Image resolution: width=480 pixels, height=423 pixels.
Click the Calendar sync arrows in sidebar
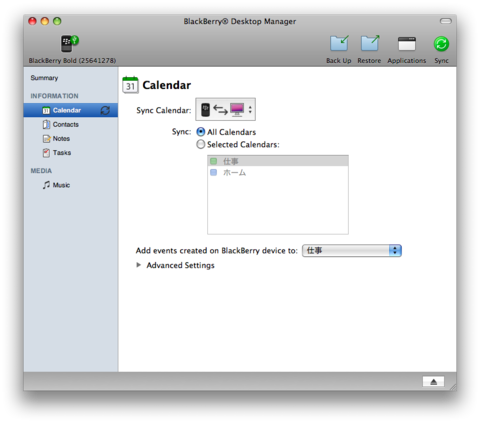[x=105, y=110]
